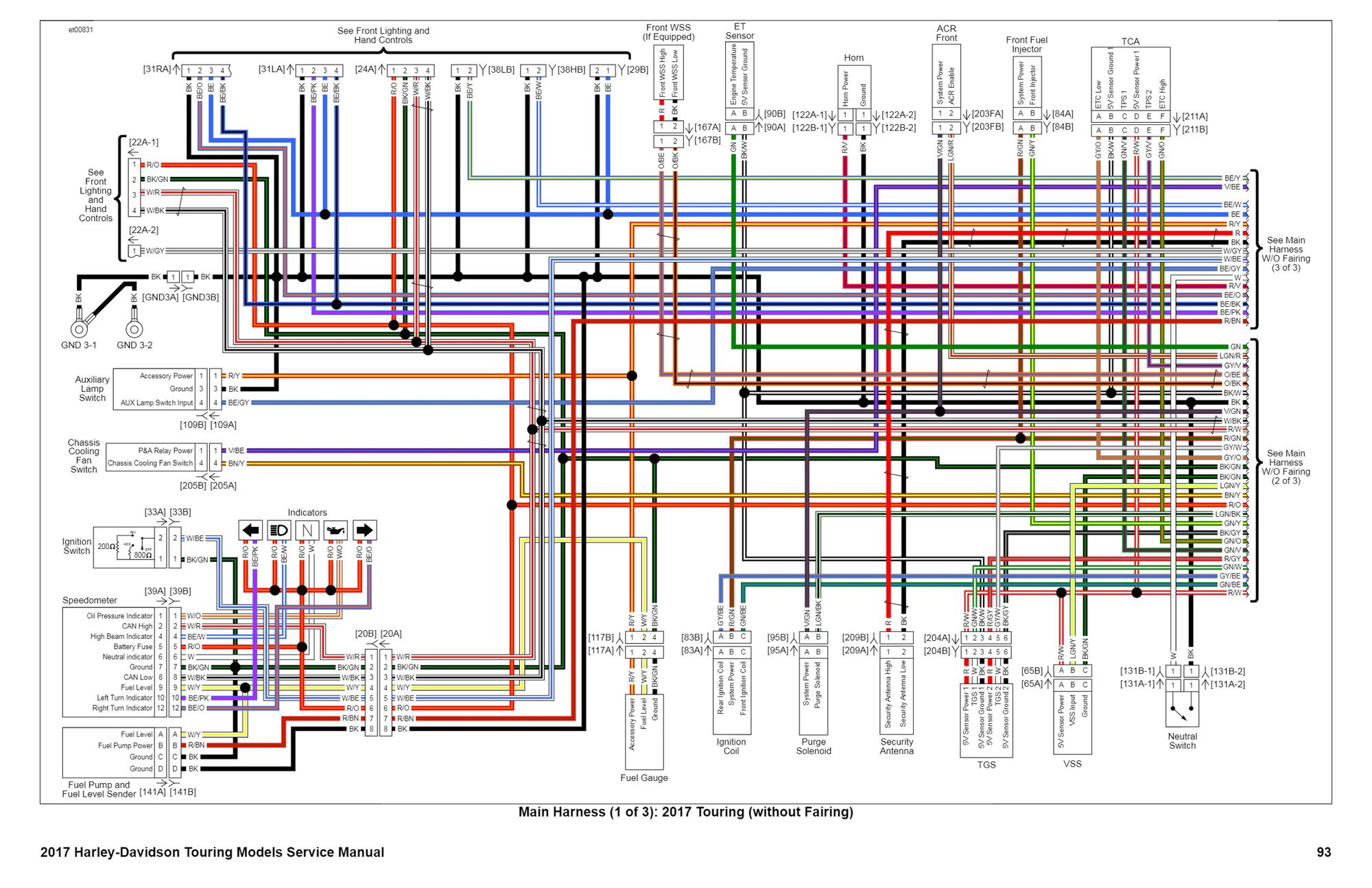Click the oil pressure can indicator icon
The width and height of the screenshot is (1372, 888).
(335, 530)
